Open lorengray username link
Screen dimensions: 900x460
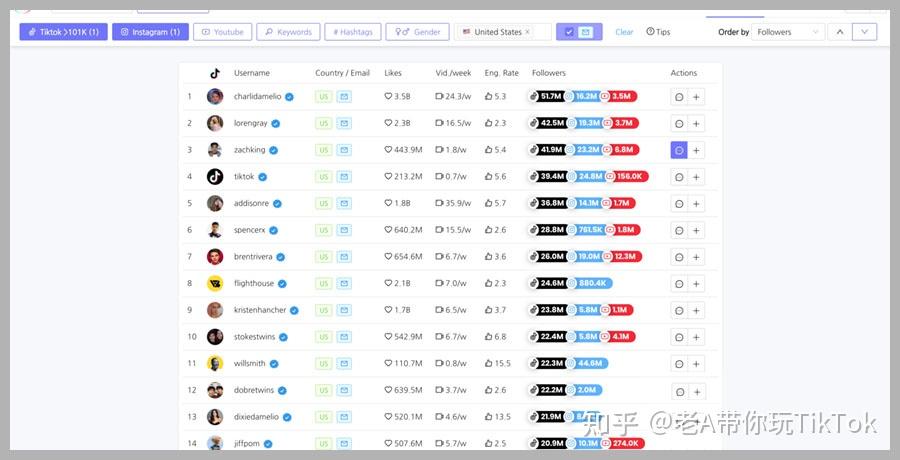click(x=250, y=123)
